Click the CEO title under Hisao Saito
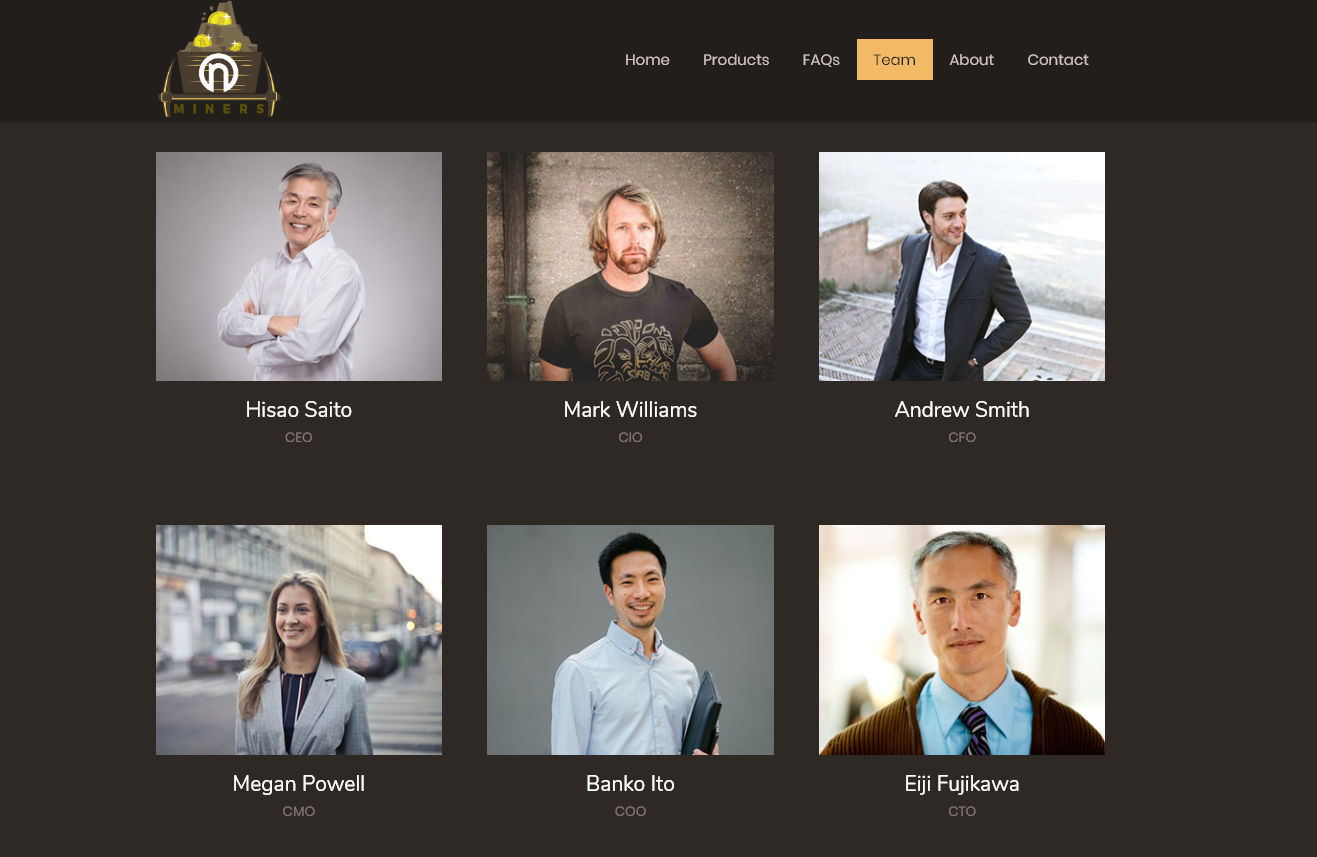The image size is (1317, 857). click(299, 438)
